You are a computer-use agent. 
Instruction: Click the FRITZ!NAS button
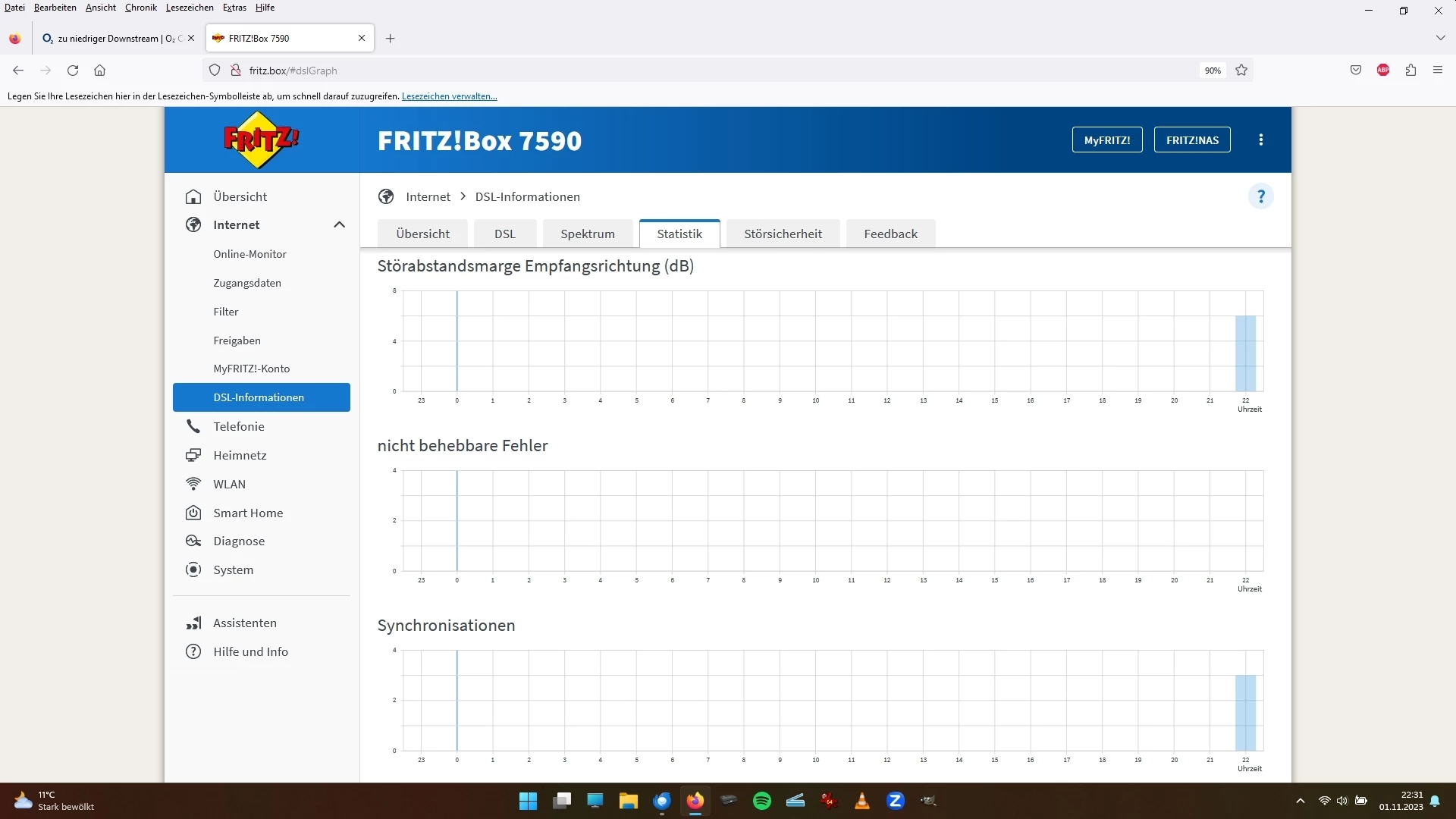[x=1191, y=140]
